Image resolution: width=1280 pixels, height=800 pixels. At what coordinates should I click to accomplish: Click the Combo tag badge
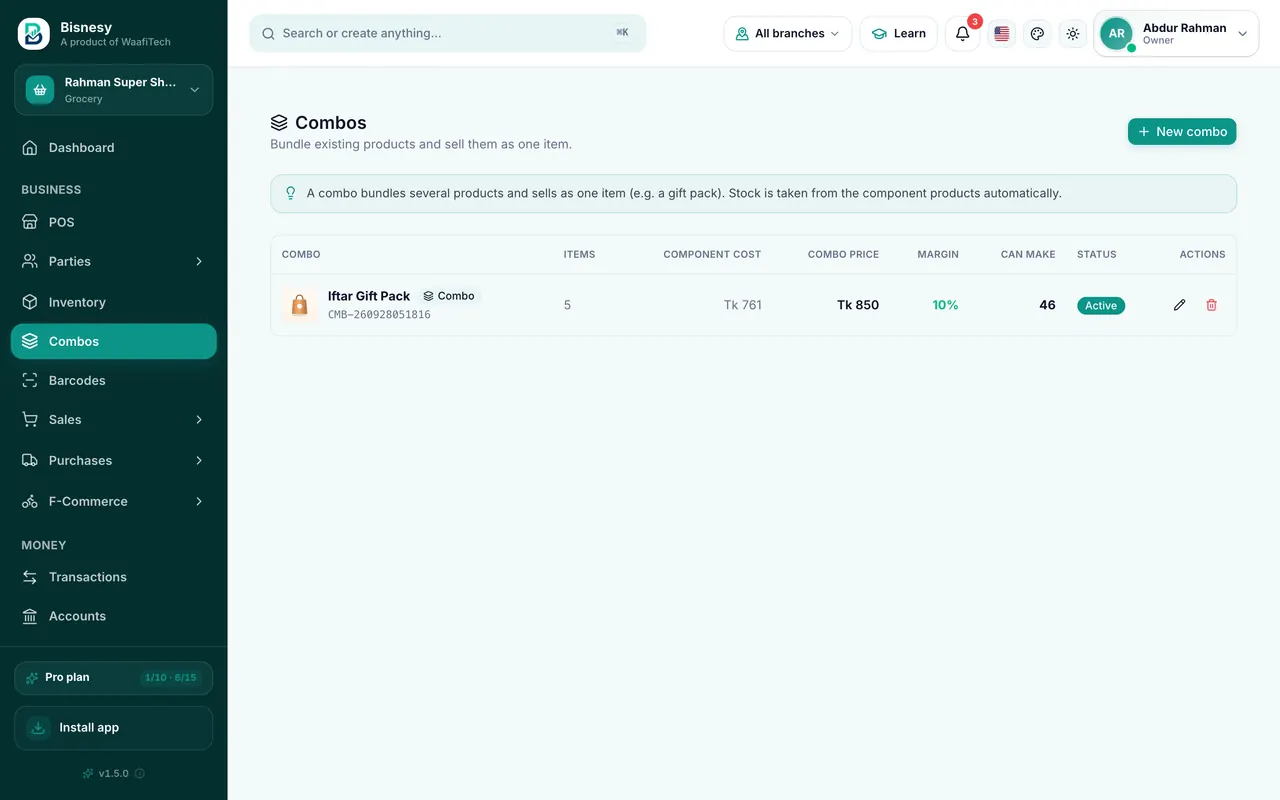click(x=449, y=296)
